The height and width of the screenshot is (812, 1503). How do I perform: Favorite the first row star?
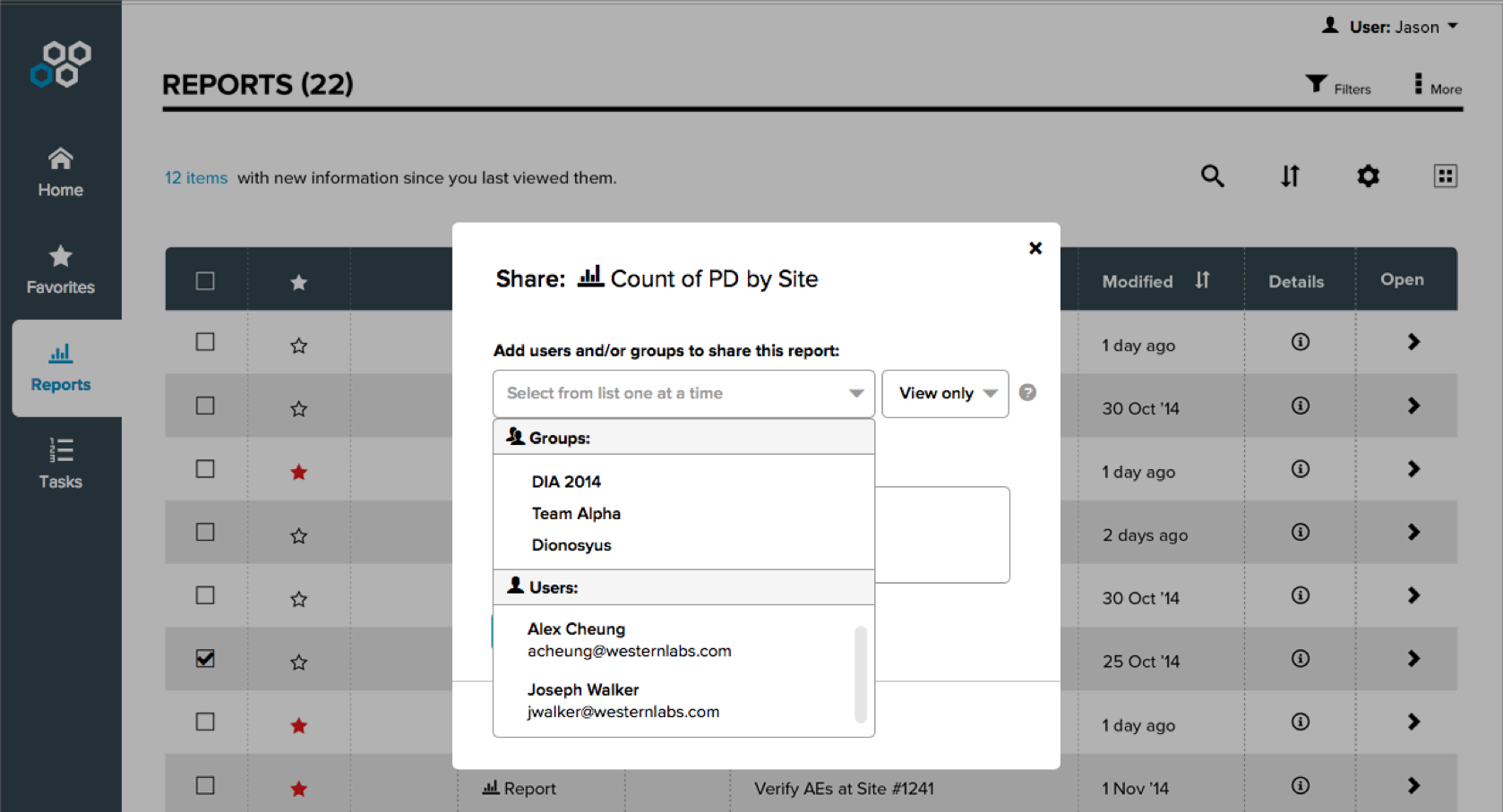(299, 346)
